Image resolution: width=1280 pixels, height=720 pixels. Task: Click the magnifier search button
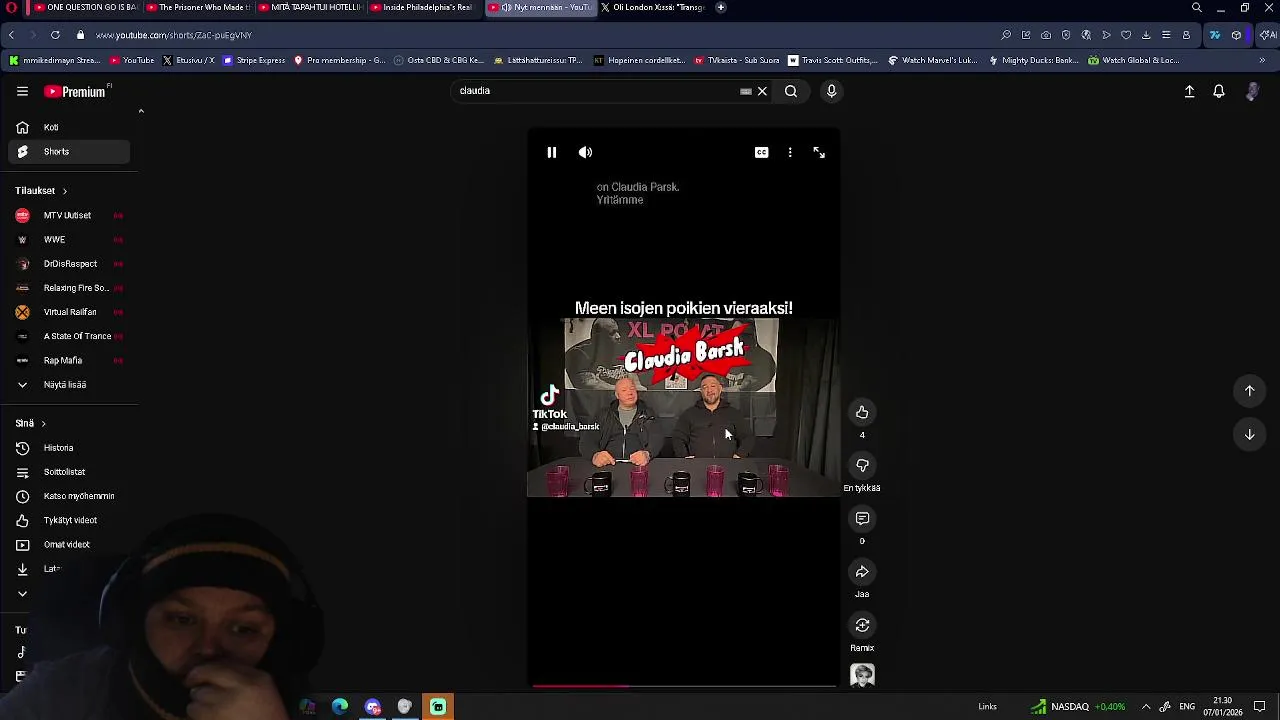791,91
